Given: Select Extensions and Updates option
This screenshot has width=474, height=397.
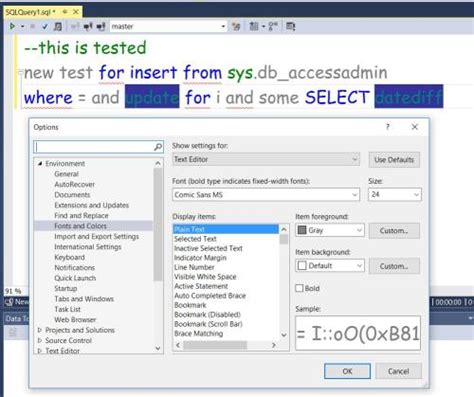Looking at the screenshot, I should pos(91,205).
